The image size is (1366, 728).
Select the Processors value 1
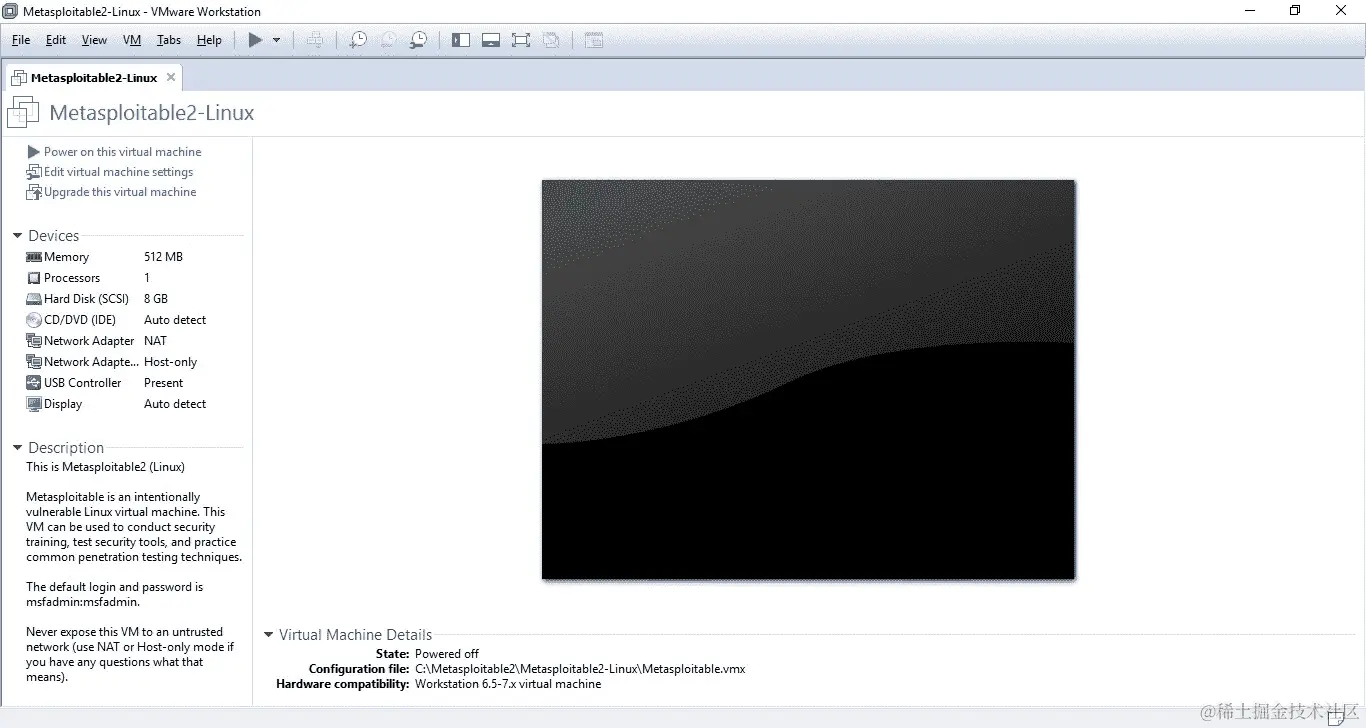click(147, 278)
